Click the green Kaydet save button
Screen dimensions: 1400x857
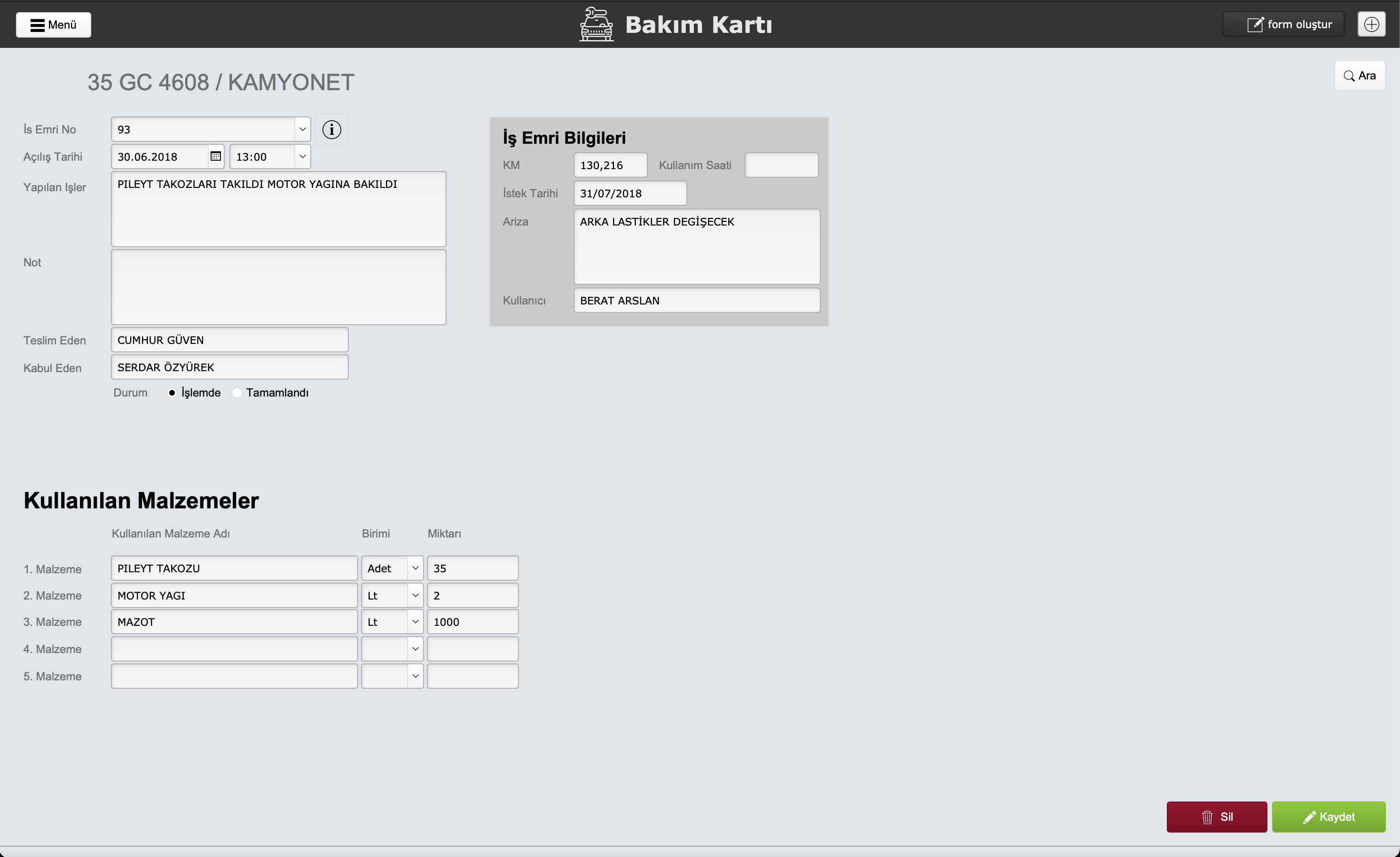(x=1329, y=817)
